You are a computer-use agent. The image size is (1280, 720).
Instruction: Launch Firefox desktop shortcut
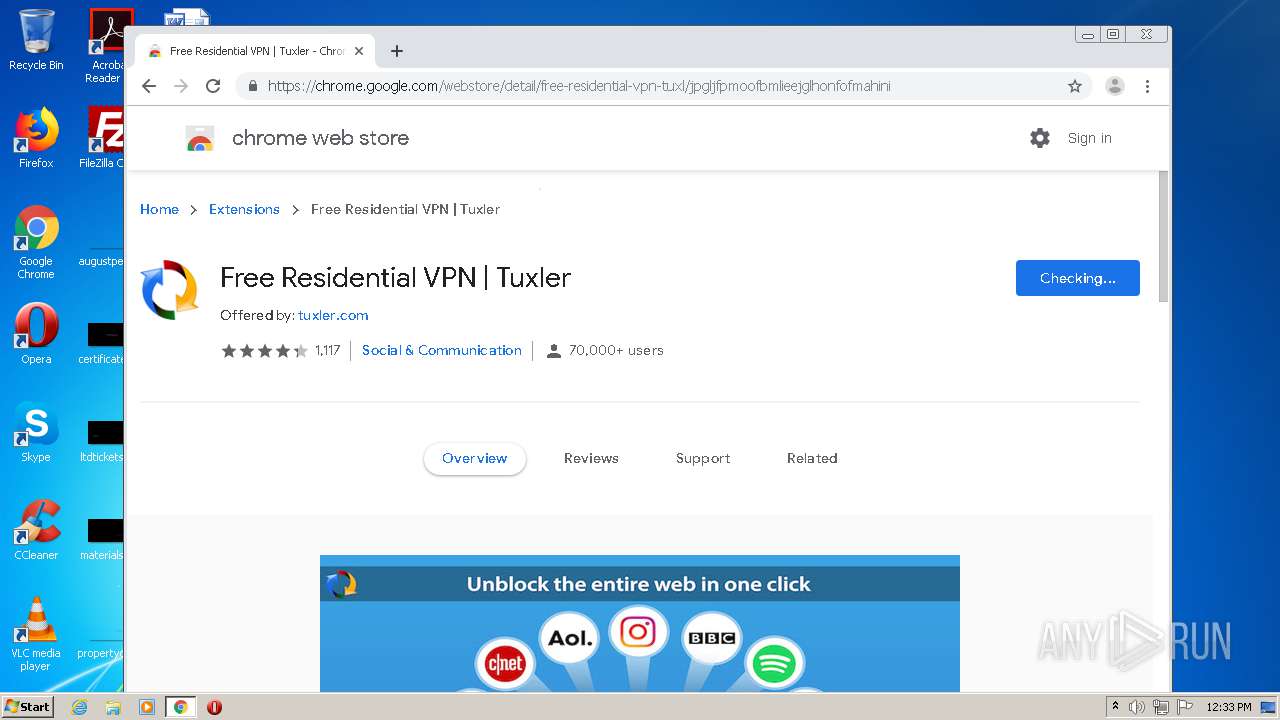36,138
